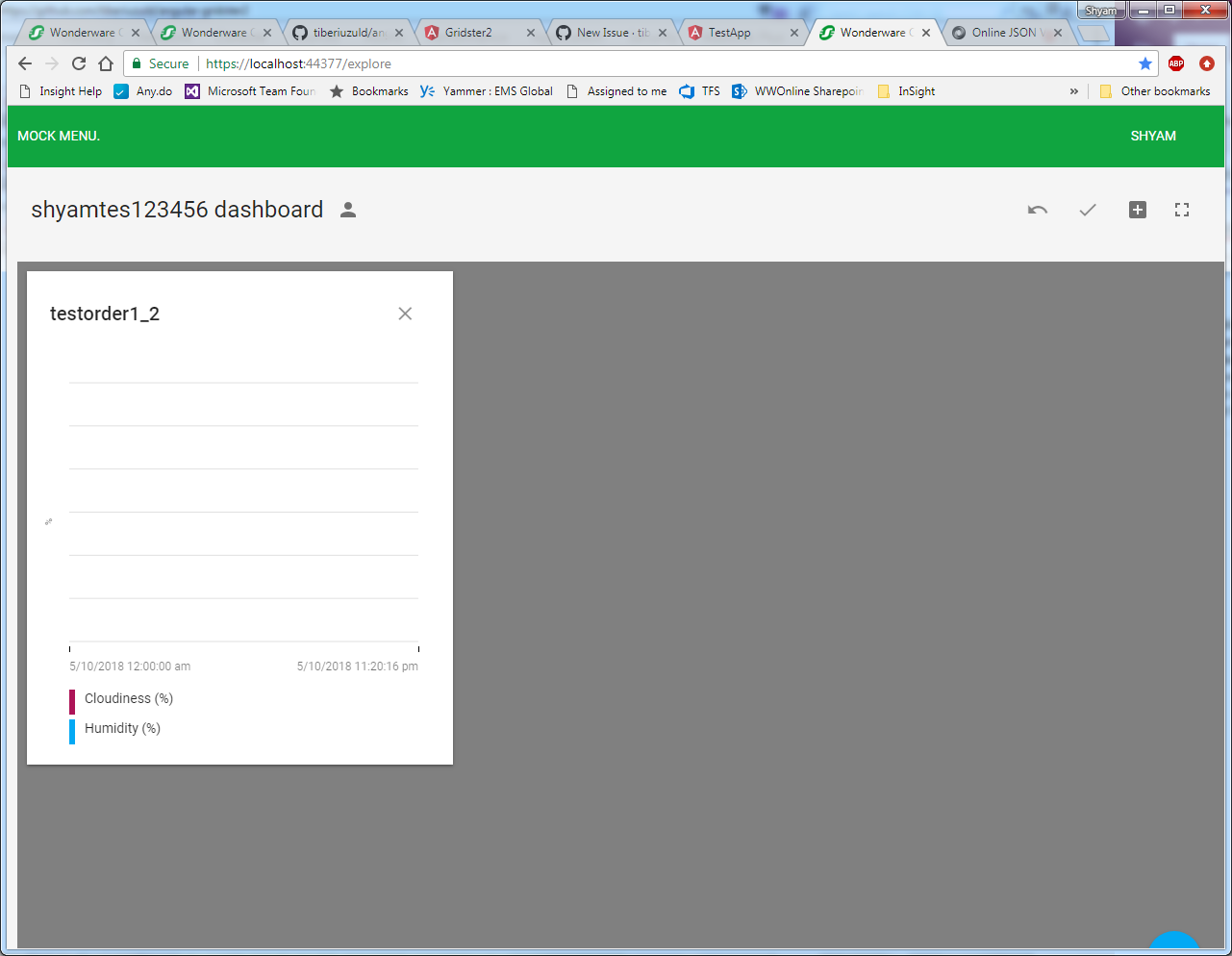1232x956 pixels.
Task: Switch to the Online JSON tab
Action: point(1005,33)
